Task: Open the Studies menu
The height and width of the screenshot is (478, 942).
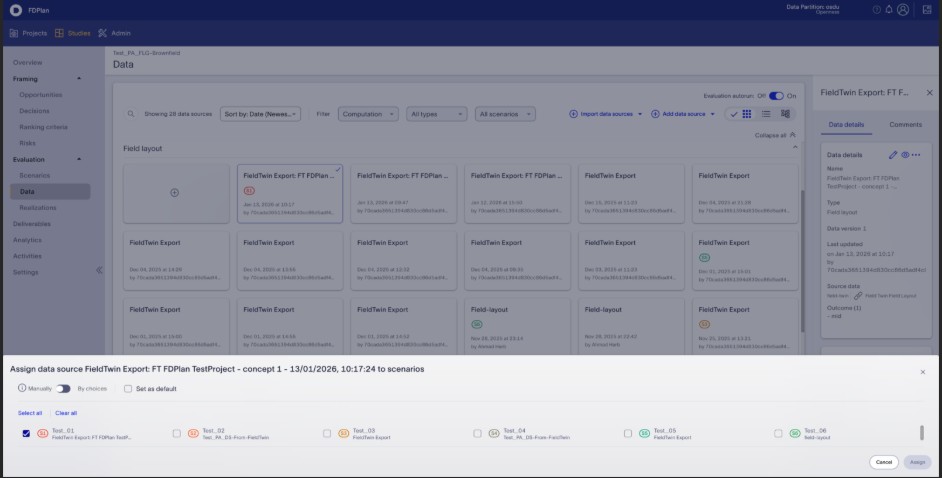Action: [x=72, y=33]
